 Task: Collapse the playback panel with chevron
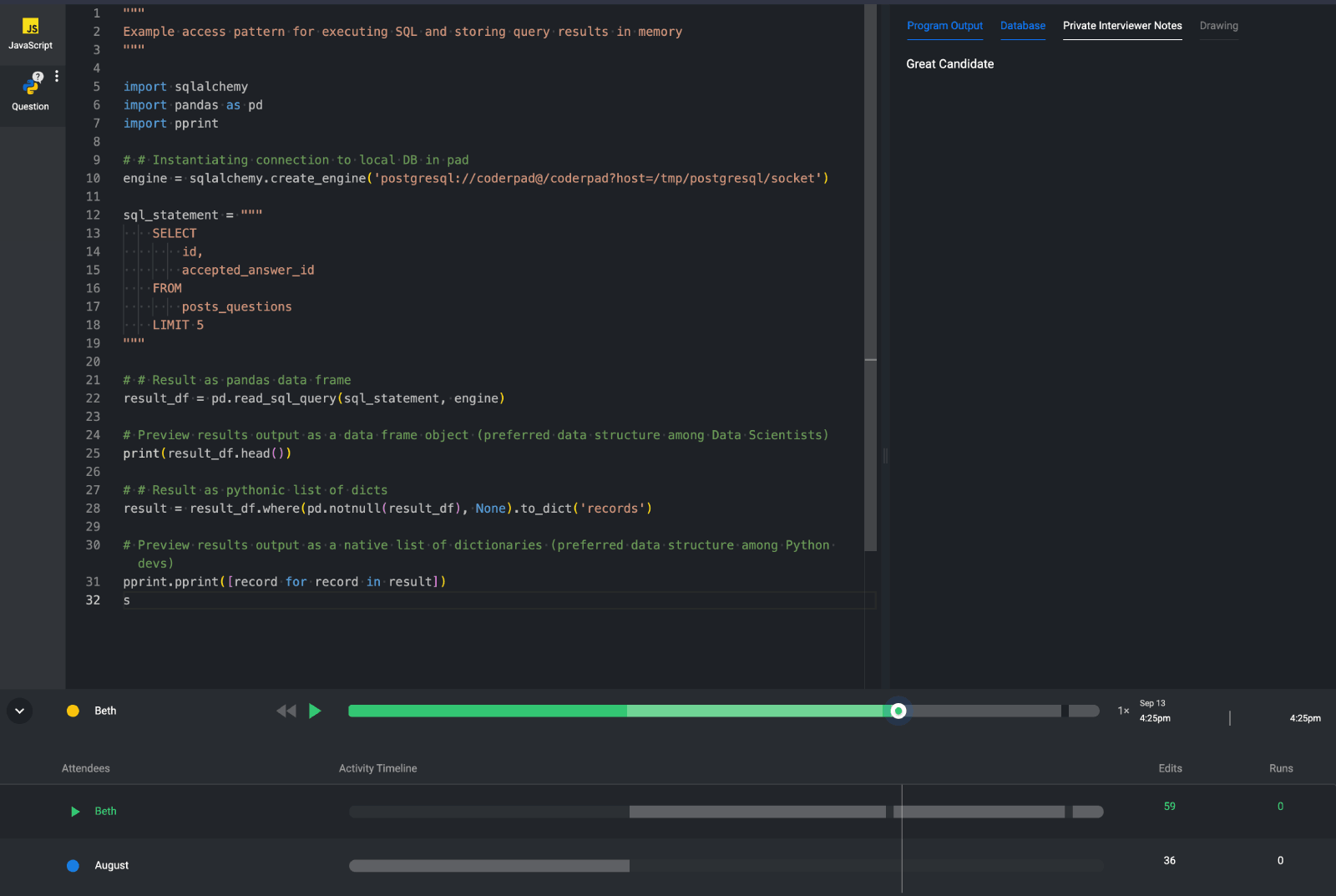[x=19, y=711]
